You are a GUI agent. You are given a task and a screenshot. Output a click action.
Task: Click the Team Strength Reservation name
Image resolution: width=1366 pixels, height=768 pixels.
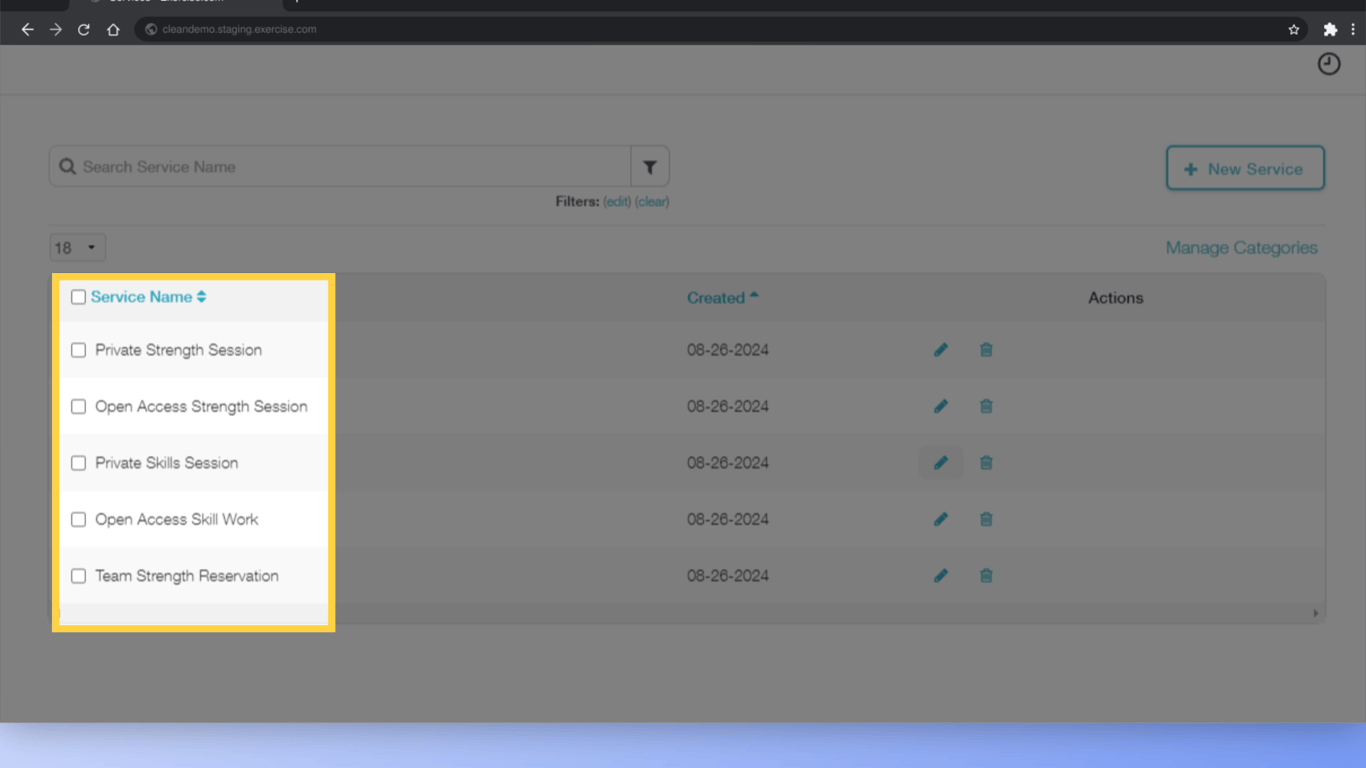(x=187, y=576)
